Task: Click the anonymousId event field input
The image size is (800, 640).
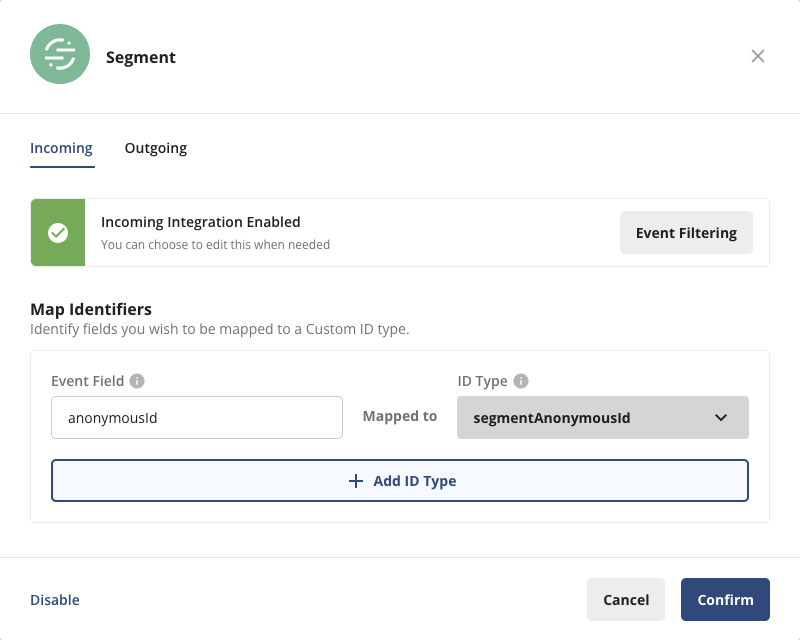Action: click(196, 417)
